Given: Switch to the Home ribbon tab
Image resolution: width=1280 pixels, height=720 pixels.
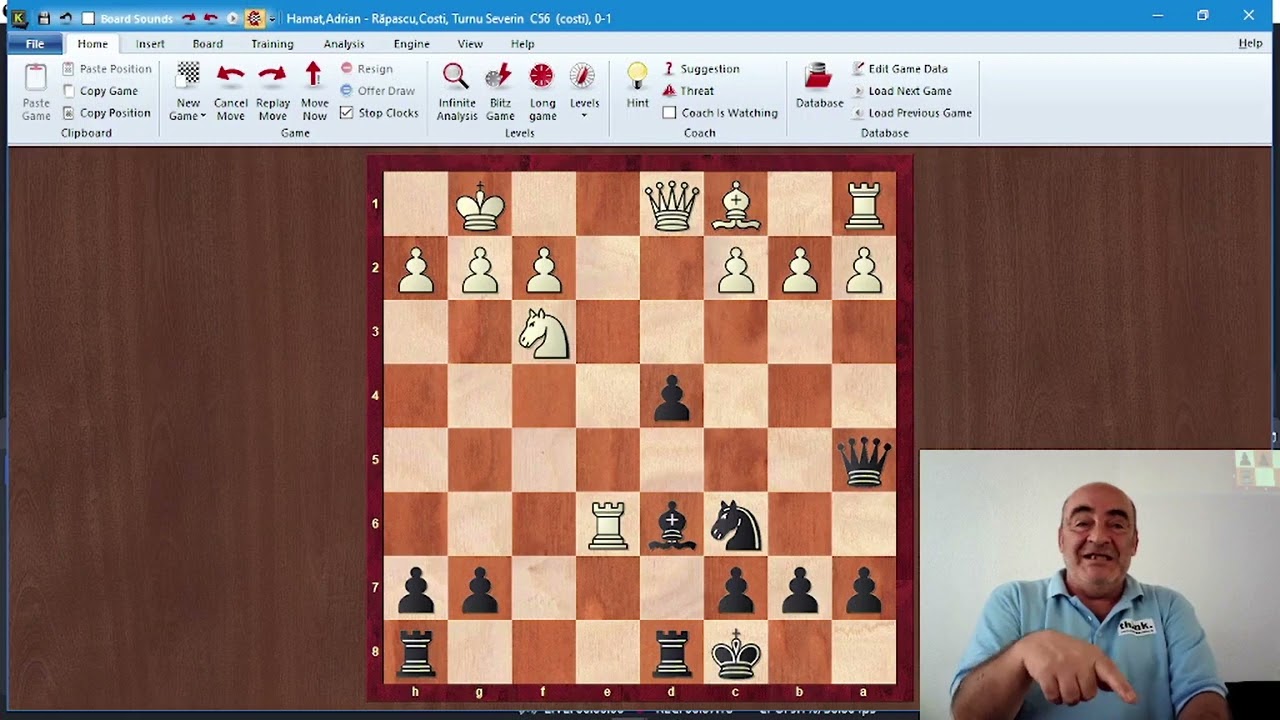Looking at the screenshot, I should click(92, 44).
